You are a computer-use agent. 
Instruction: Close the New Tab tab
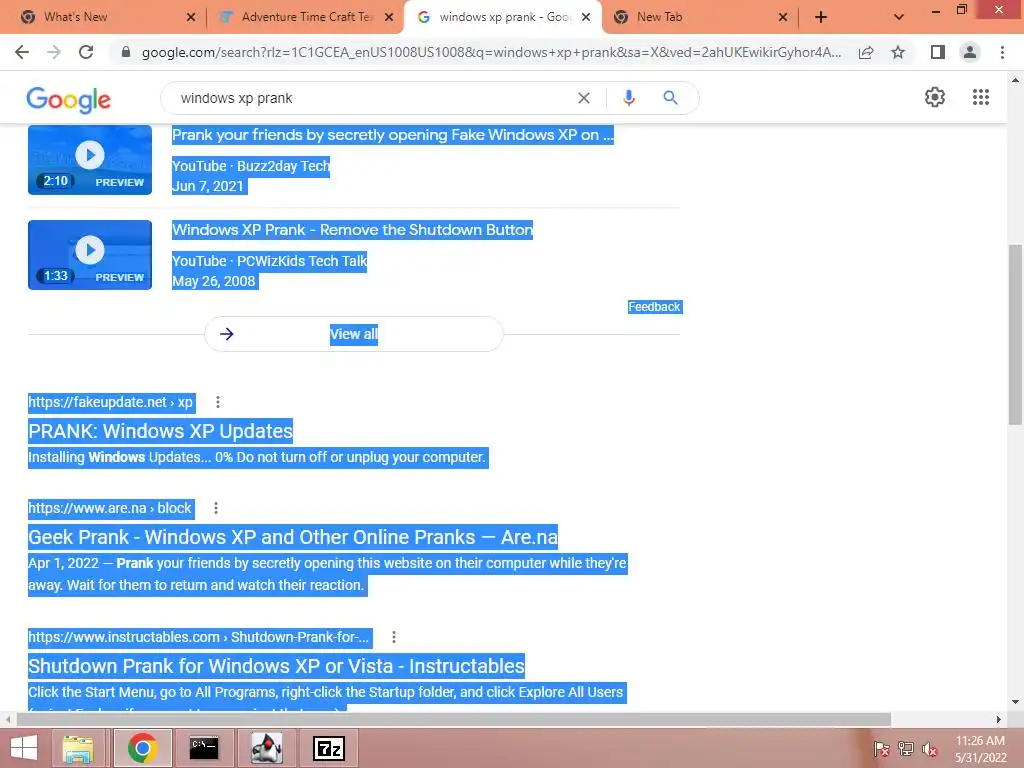pyautogui.click(x=783, y=17)
